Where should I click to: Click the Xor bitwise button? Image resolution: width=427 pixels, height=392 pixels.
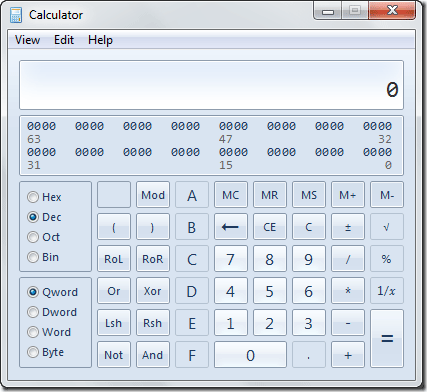[x=153, y=291]
